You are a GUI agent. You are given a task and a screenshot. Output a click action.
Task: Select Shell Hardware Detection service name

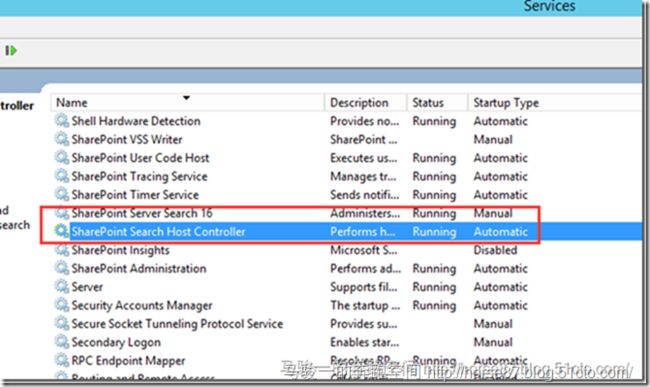[136, 121]
